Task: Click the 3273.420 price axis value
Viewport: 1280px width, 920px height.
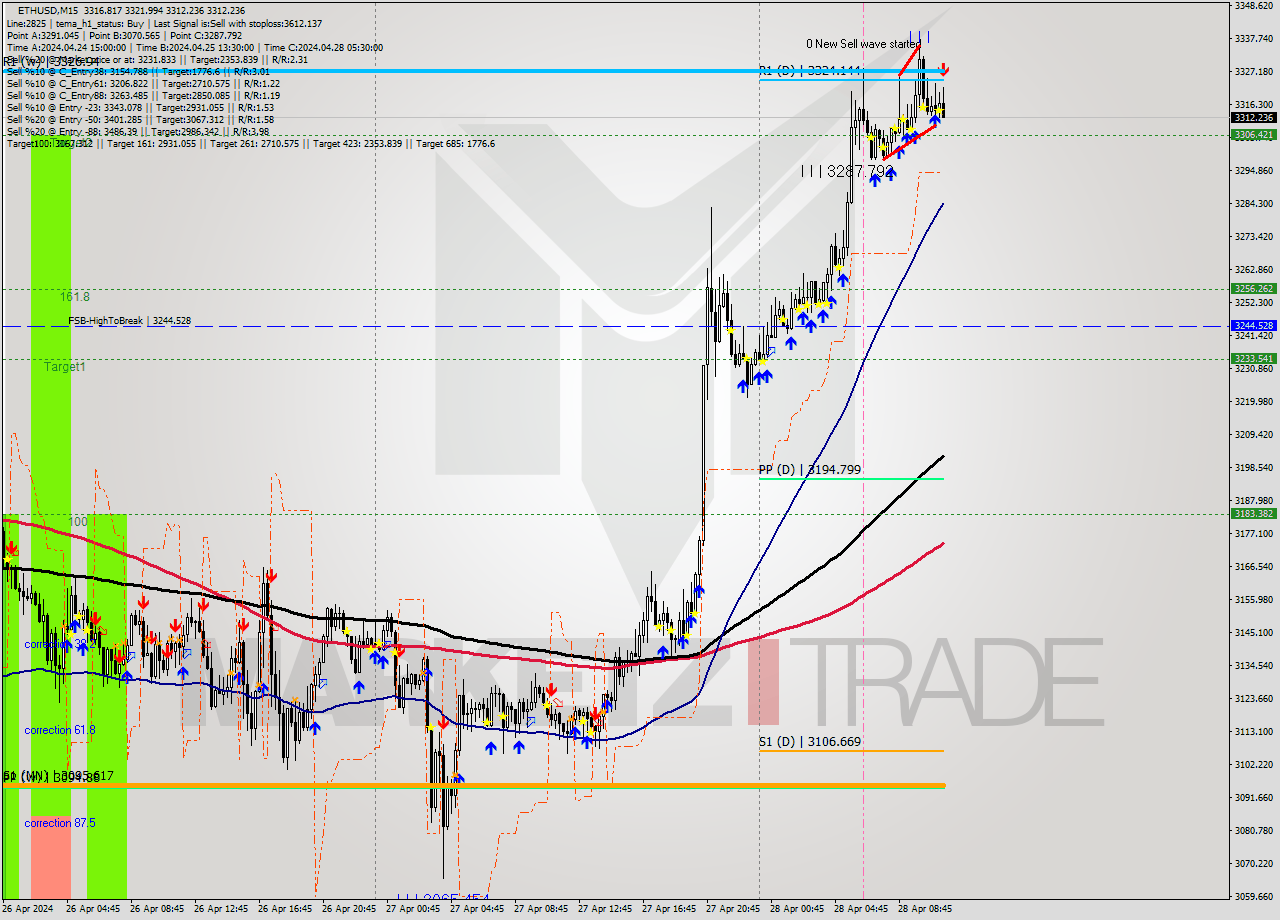Action: point(1253,236)
